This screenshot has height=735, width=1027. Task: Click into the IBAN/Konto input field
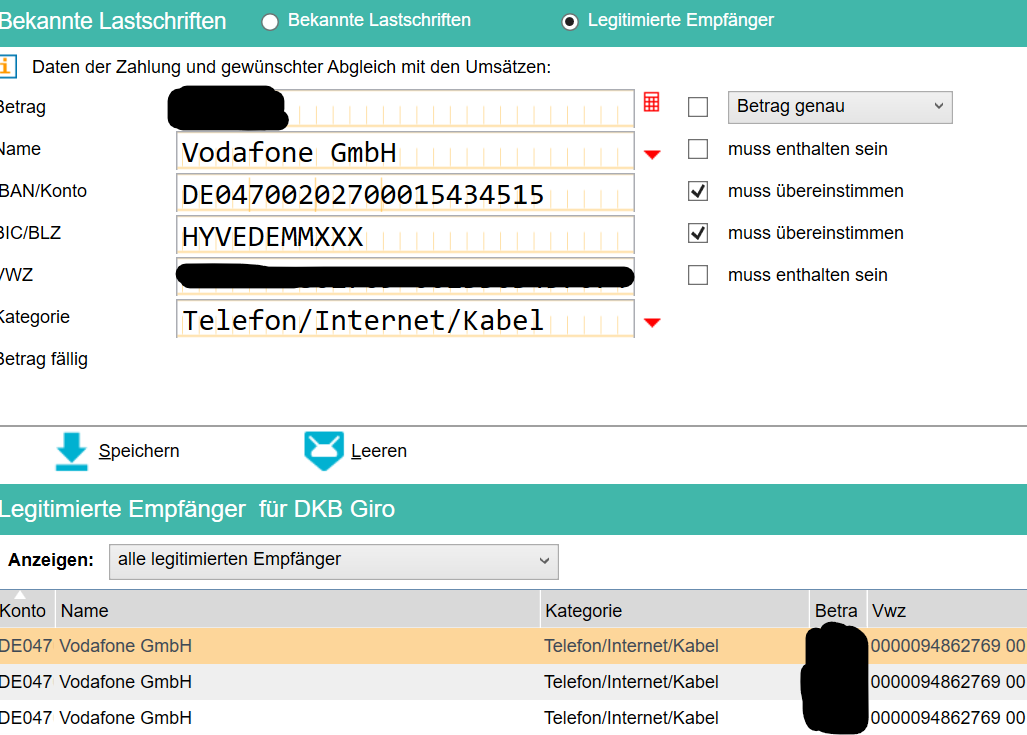point(405,193)
